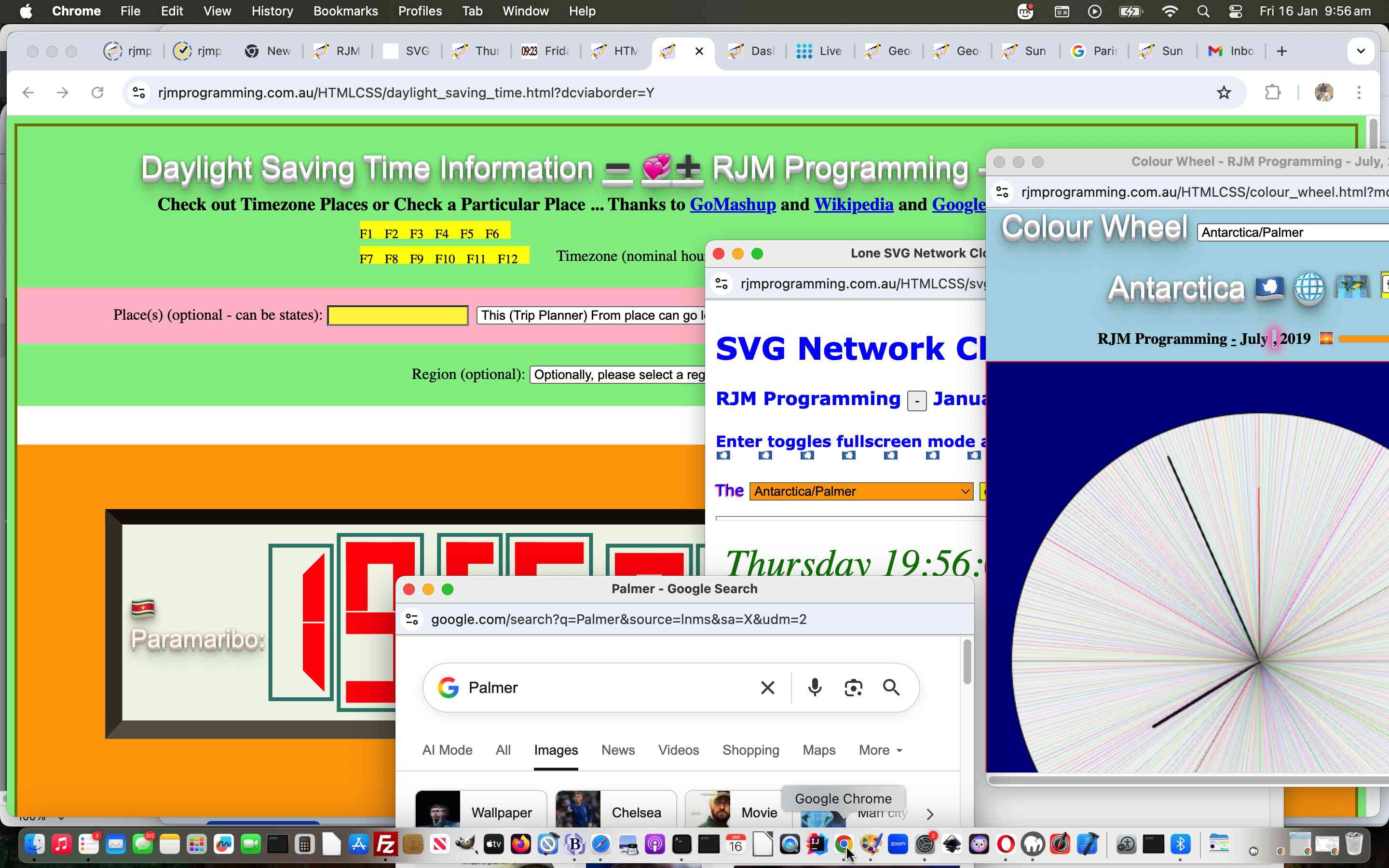The height and width of the screenshot is (868, 1389).
Task: Open Opera from the Dock
Action: pyautogui.click(x=1006, y=844)
